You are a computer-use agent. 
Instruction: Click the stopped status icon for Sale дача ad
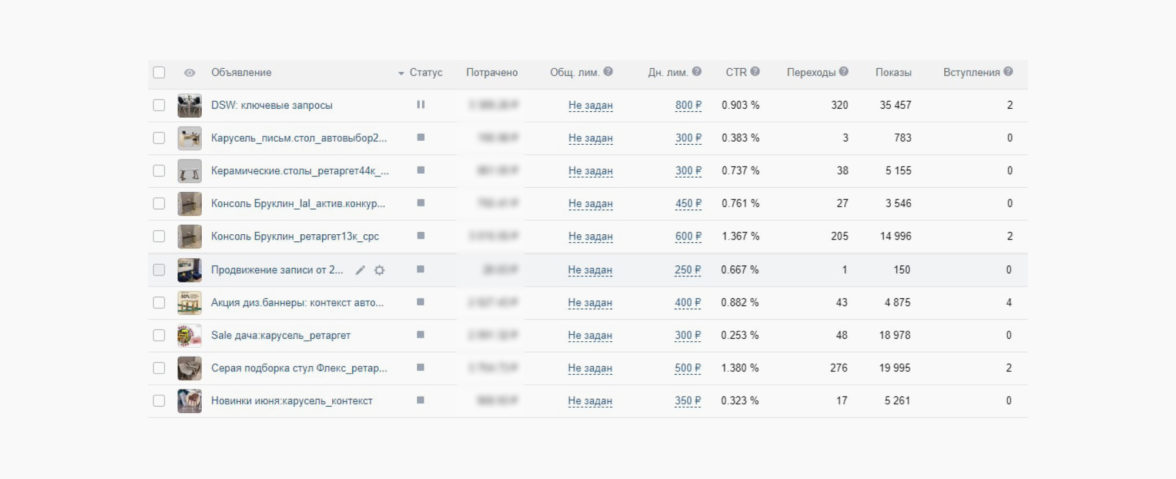[420, 335]
